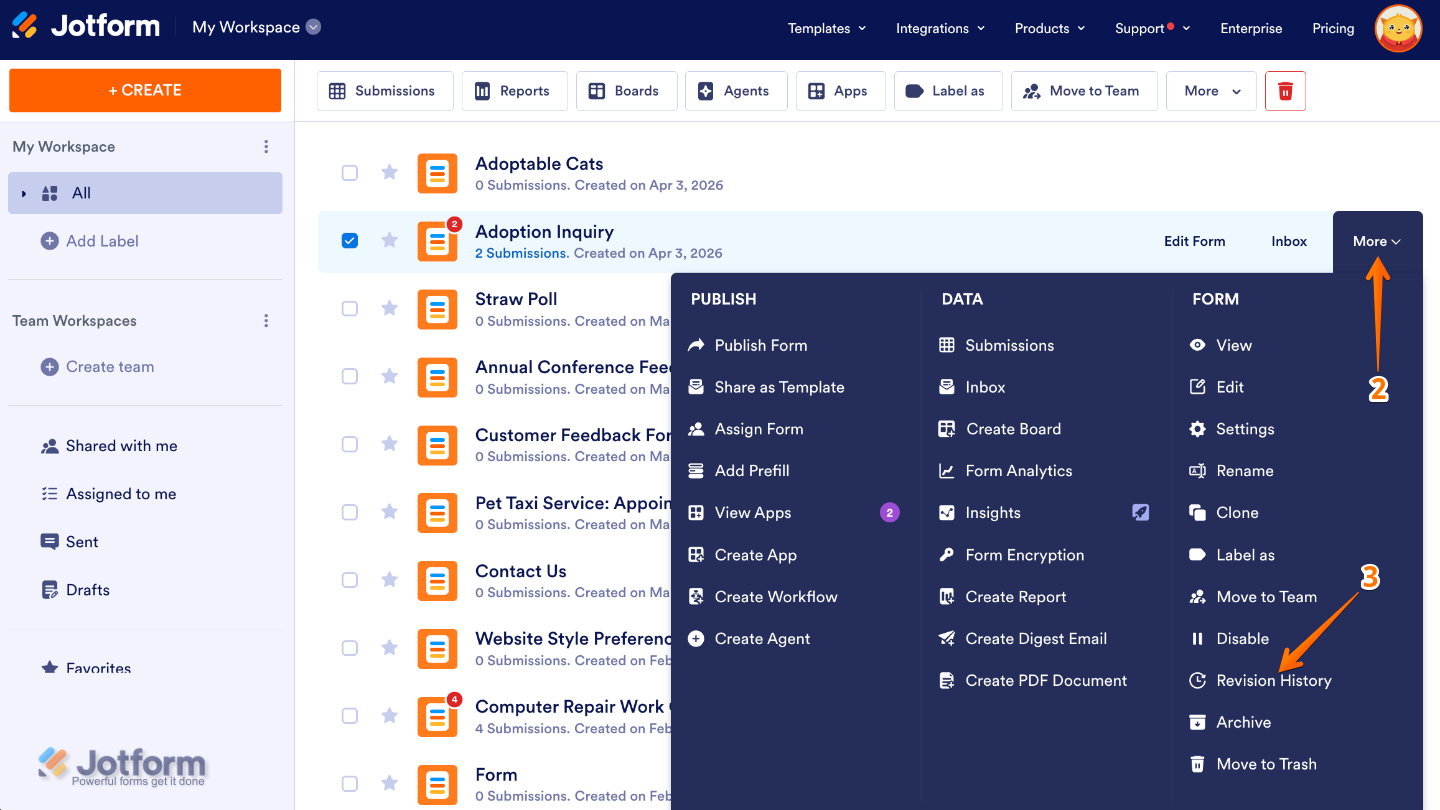
Task: Star the Adoptable Cats form as favorite
Action: click(x=389, y=172)
